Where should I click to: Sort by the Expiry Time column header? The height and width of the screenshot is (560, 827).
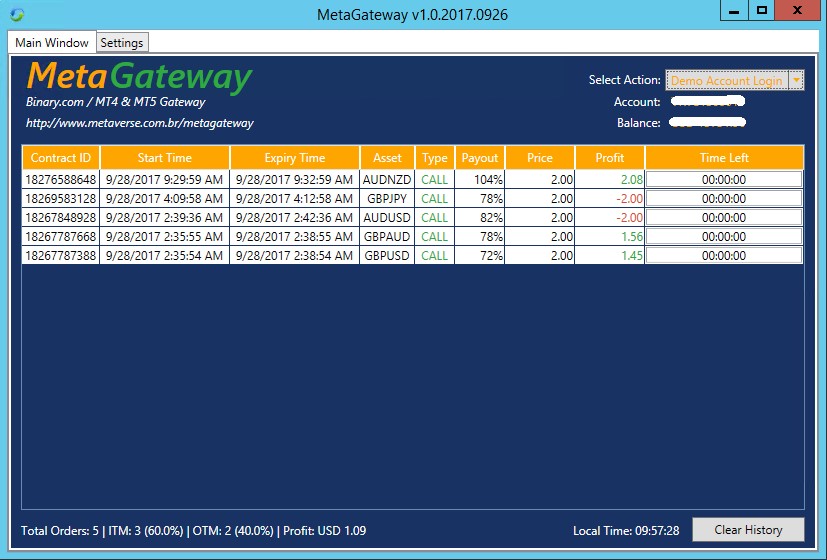[294, 158]
